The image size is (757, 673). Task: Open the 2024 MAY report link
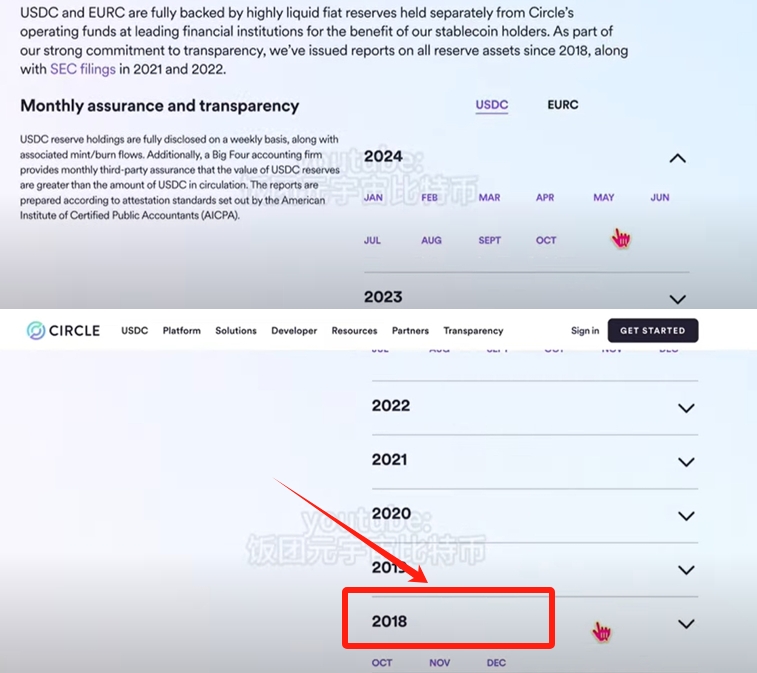(603, 197)
